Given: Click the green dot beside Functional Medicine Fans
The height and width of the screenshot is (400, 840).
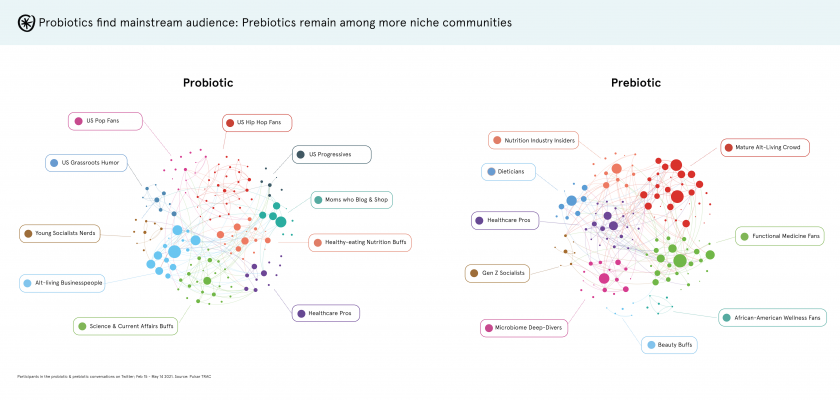Looking at the screenshot, I should 744,237.
